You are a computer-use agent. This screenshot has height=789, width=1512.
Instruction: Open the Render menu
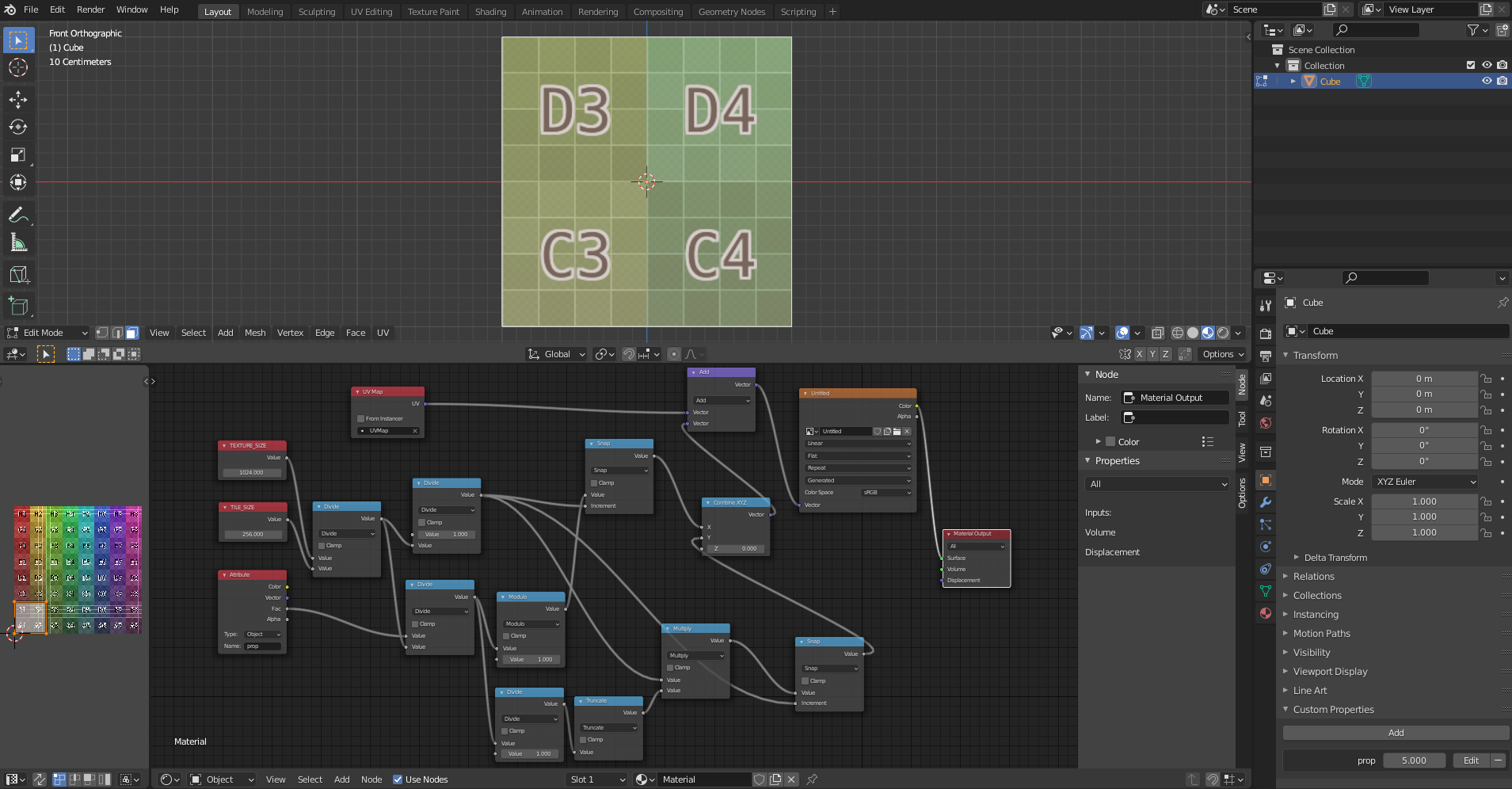coord(90,10)
